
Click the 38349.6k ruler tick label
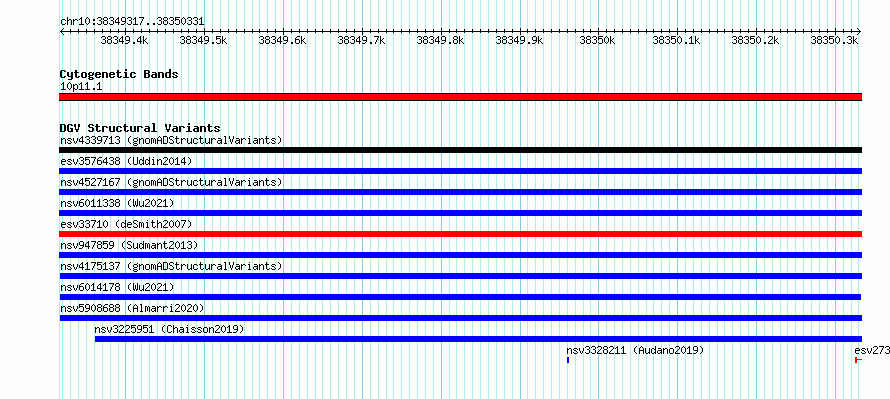pos(282,40)
